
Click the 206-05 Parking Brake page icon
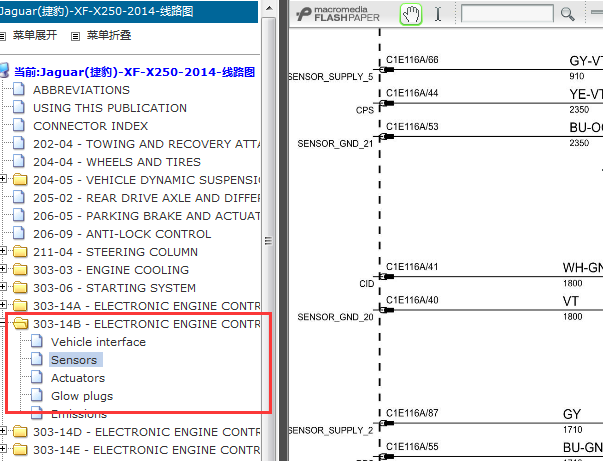(x=19, y=215)
